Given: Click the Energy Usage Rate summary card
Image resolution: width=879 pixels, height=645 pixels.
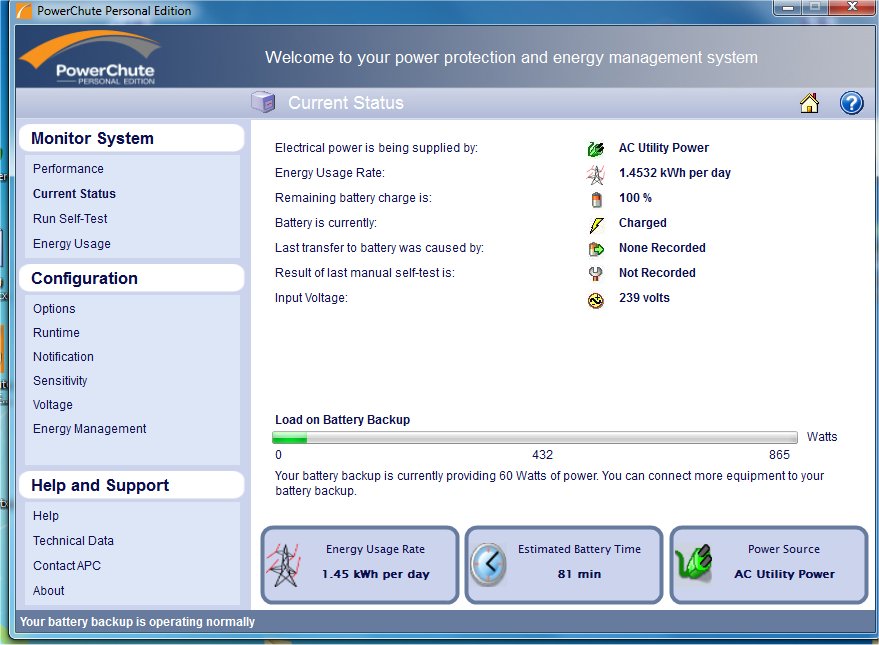Looking at the screenshot, I should pyautogui.click(x=360, y=565).
